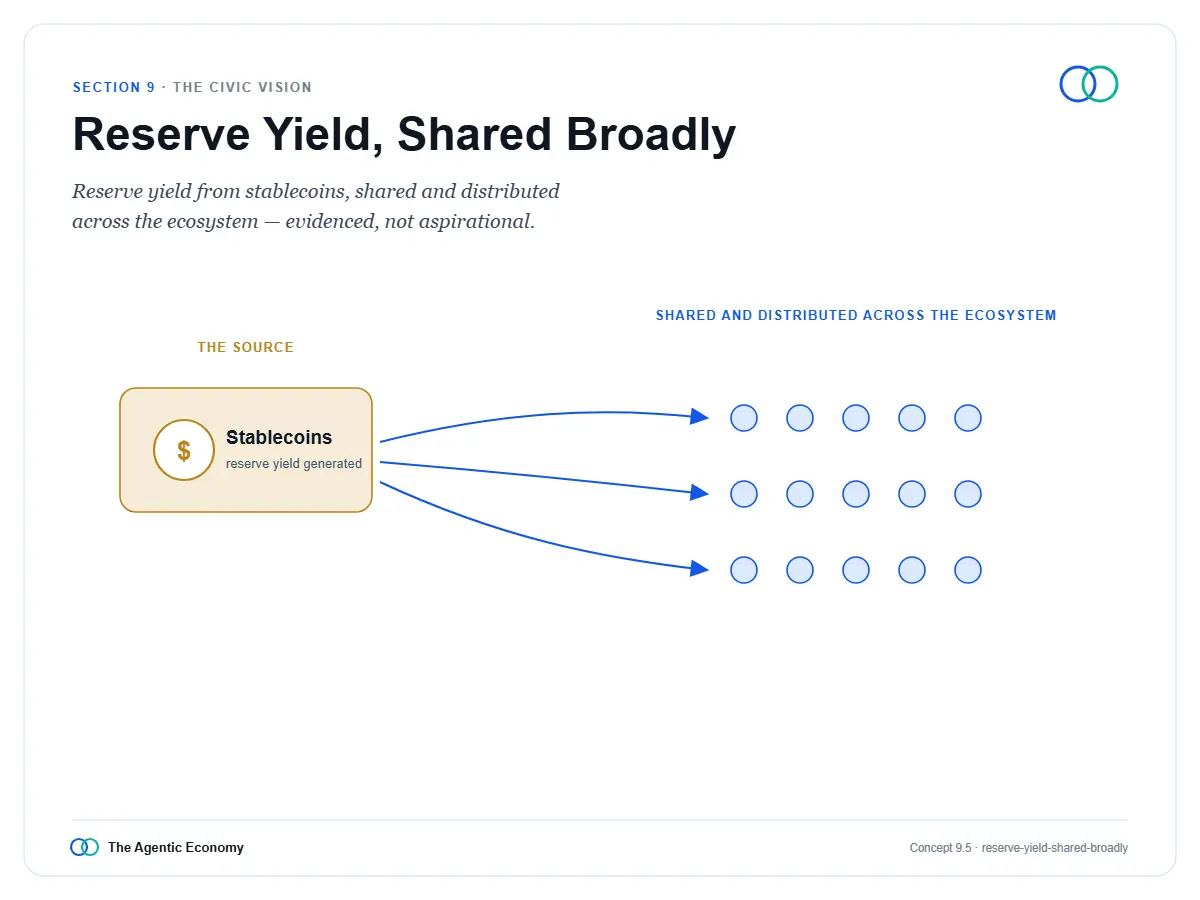Viewport: 1200px width, 900px height.
Task: Click the Stablecoins source box
Action: [246, 450]
